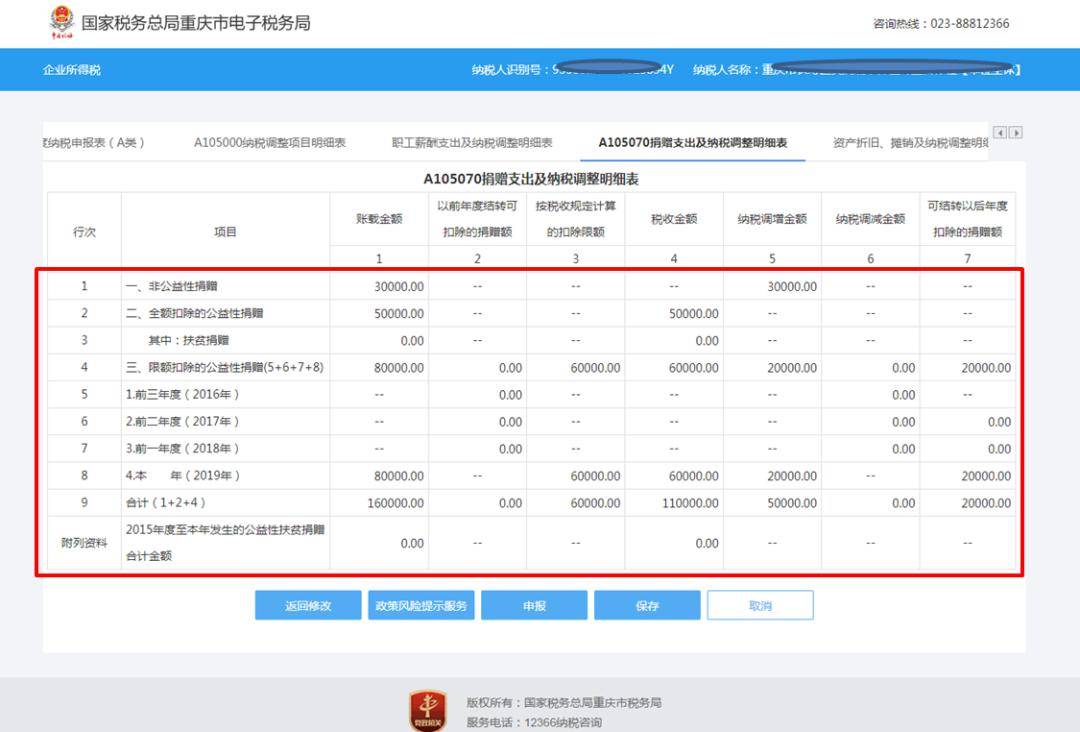Submit the form with 申报 button
1080x732 pixels.
534,606
